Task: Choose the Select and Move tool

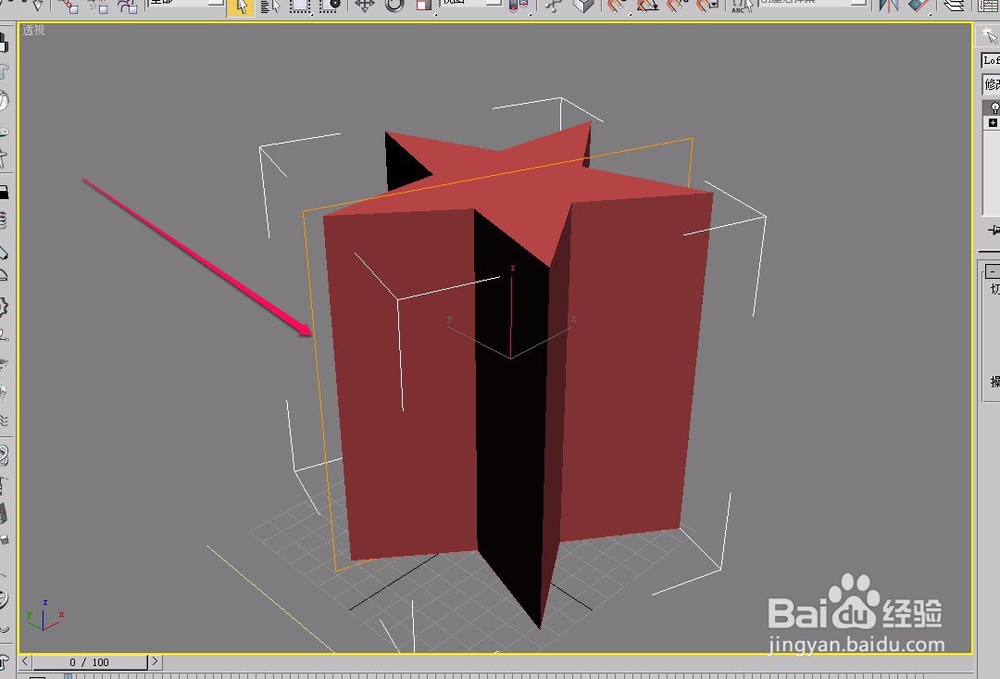Action: pyautogui.click(x=365, y=8)
